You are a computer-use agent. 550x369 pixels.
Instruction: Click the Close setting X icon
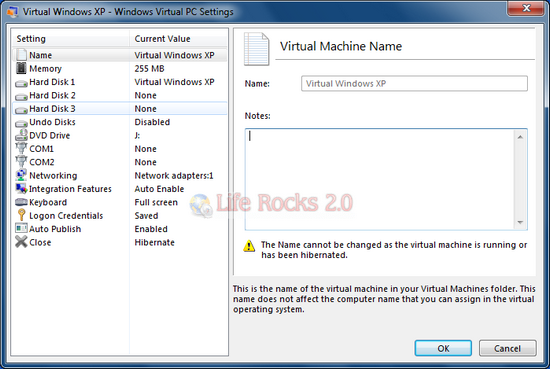(21, 242)
